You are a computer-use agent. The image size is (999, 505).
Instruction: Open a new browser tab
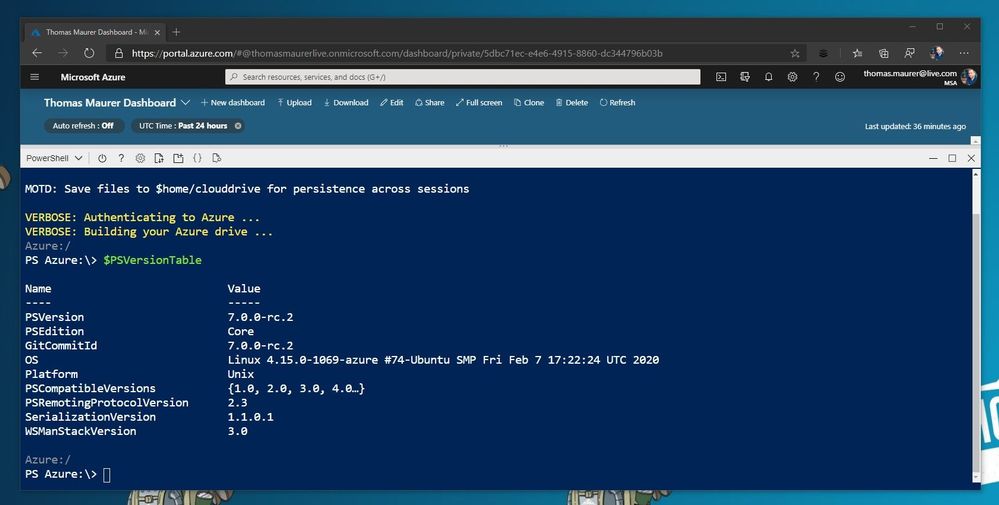[176, 32]
